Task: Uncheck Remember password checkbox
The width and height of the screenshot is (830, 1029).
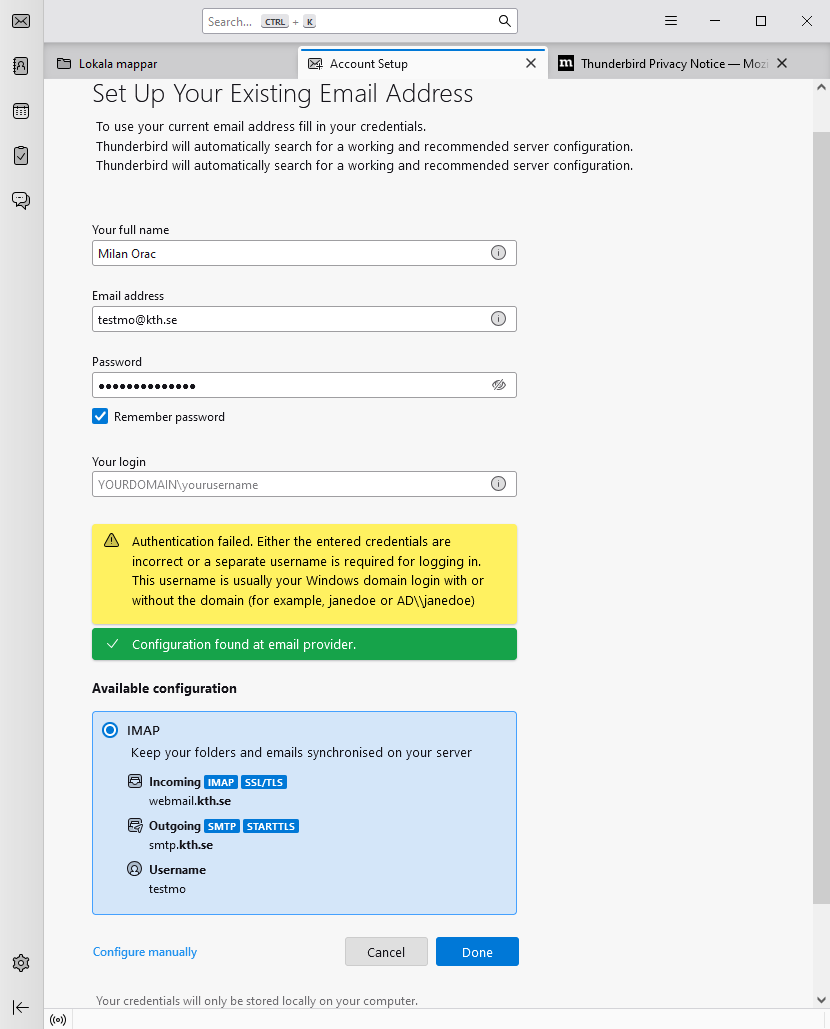Action: tap(100, 416)
